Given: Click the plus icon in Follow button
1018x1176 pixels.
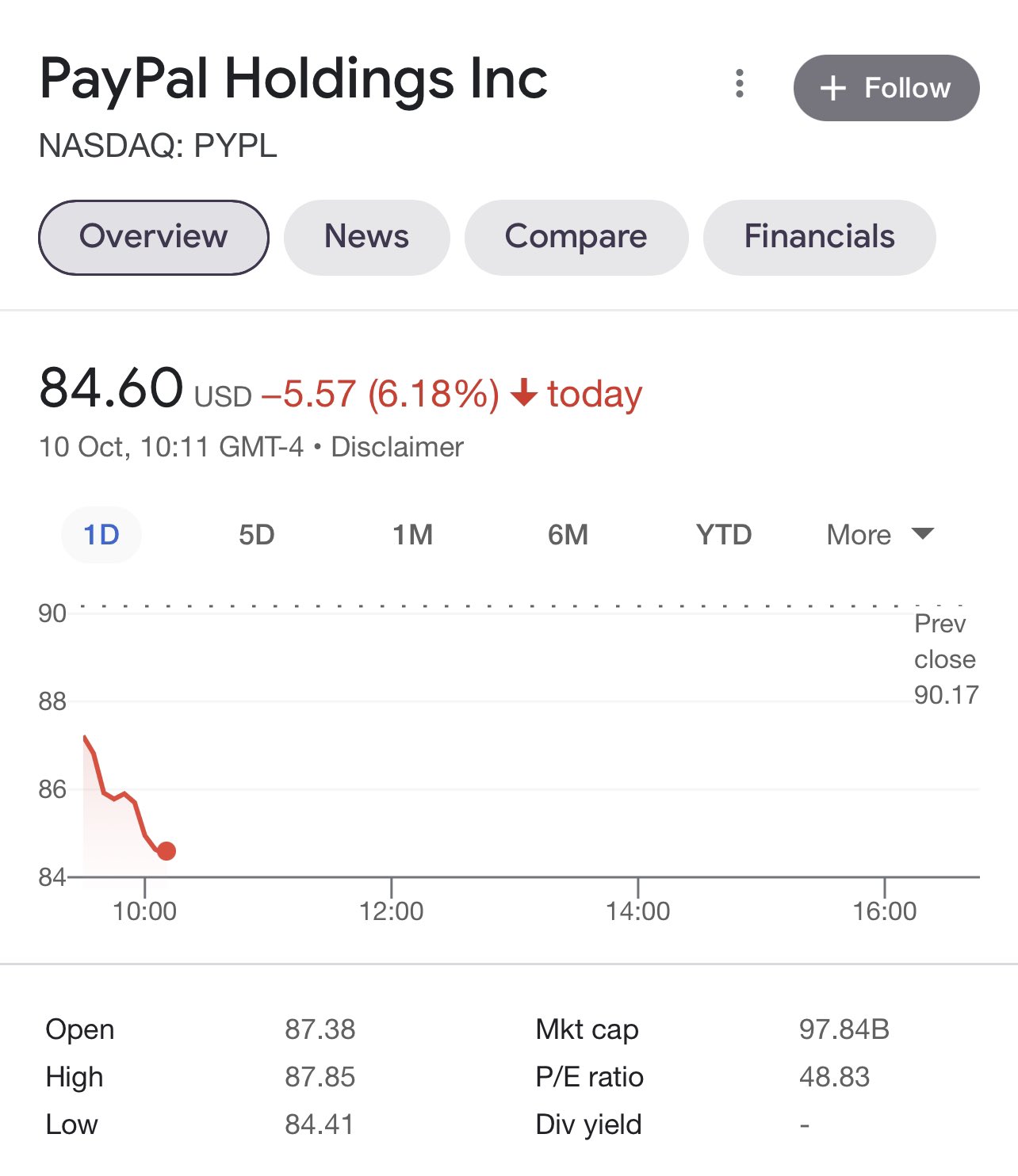Looking at the screenshot, I should 833,88.
